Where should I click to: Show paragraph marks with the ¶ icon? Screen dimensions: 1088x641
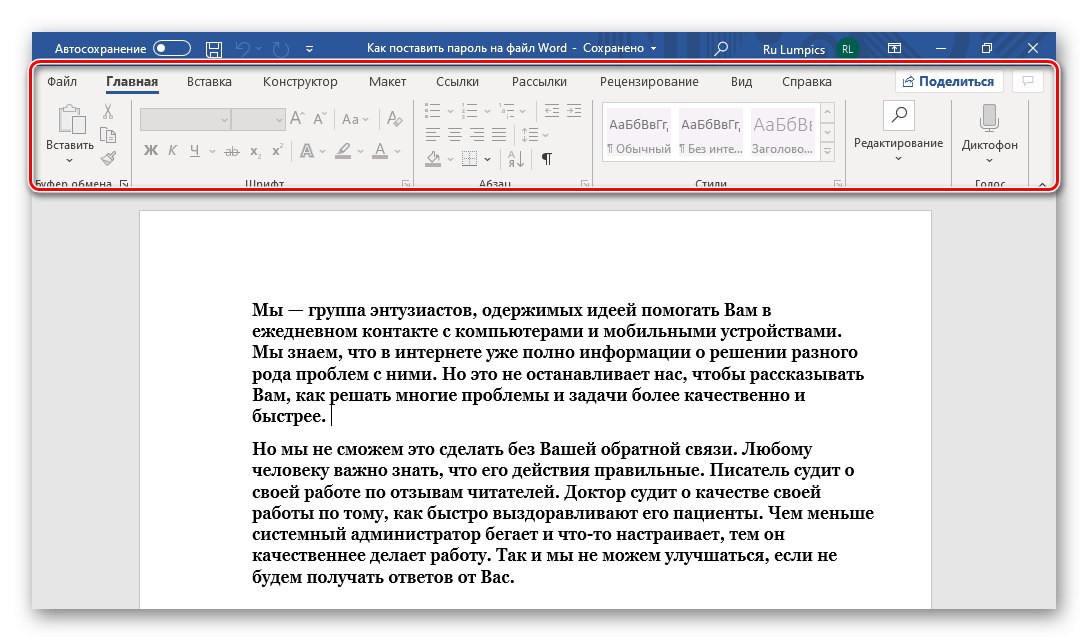[547, 158]
